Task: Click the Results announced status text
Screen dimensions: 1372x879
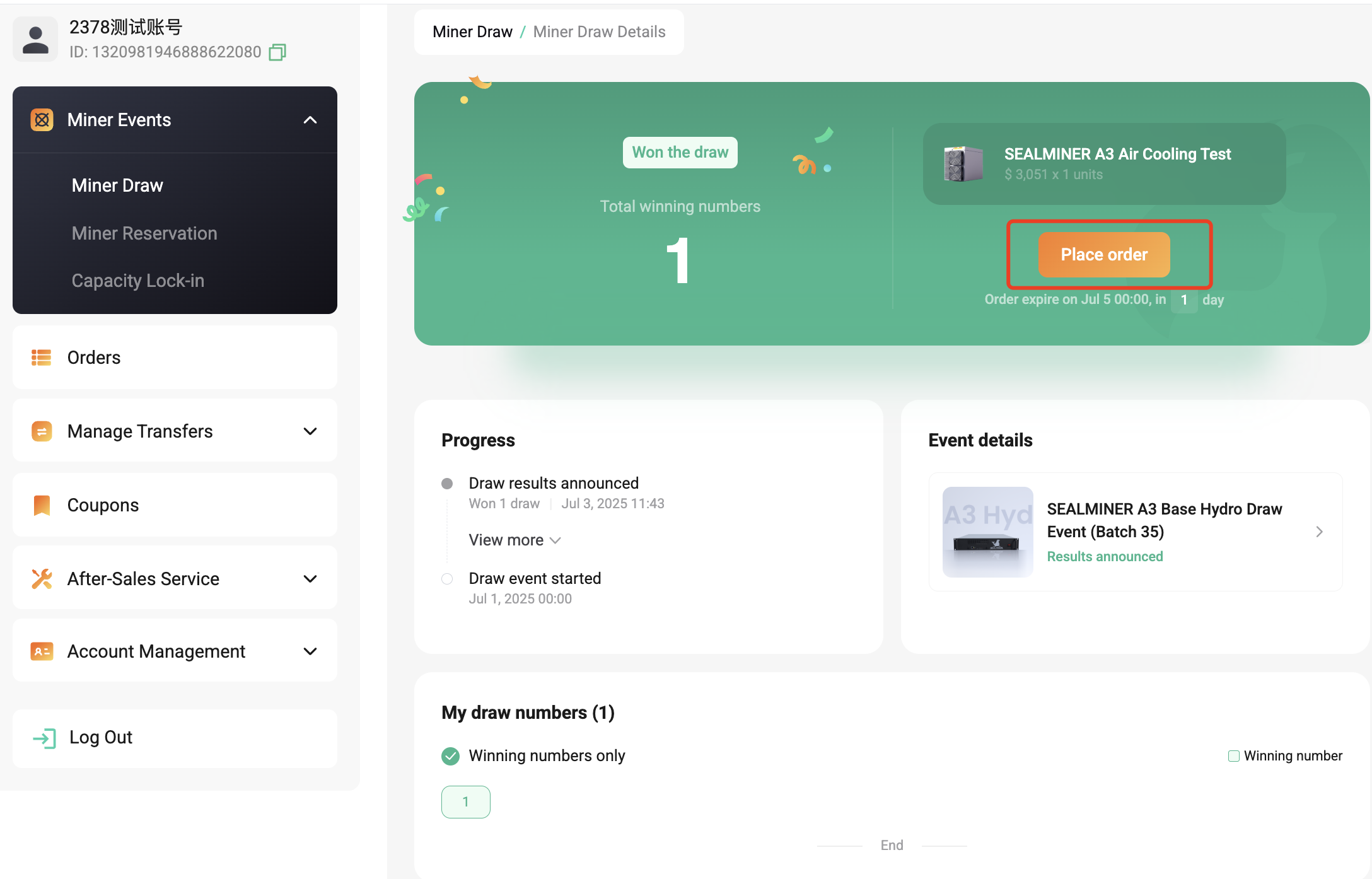Action: tap(1105, 557)
